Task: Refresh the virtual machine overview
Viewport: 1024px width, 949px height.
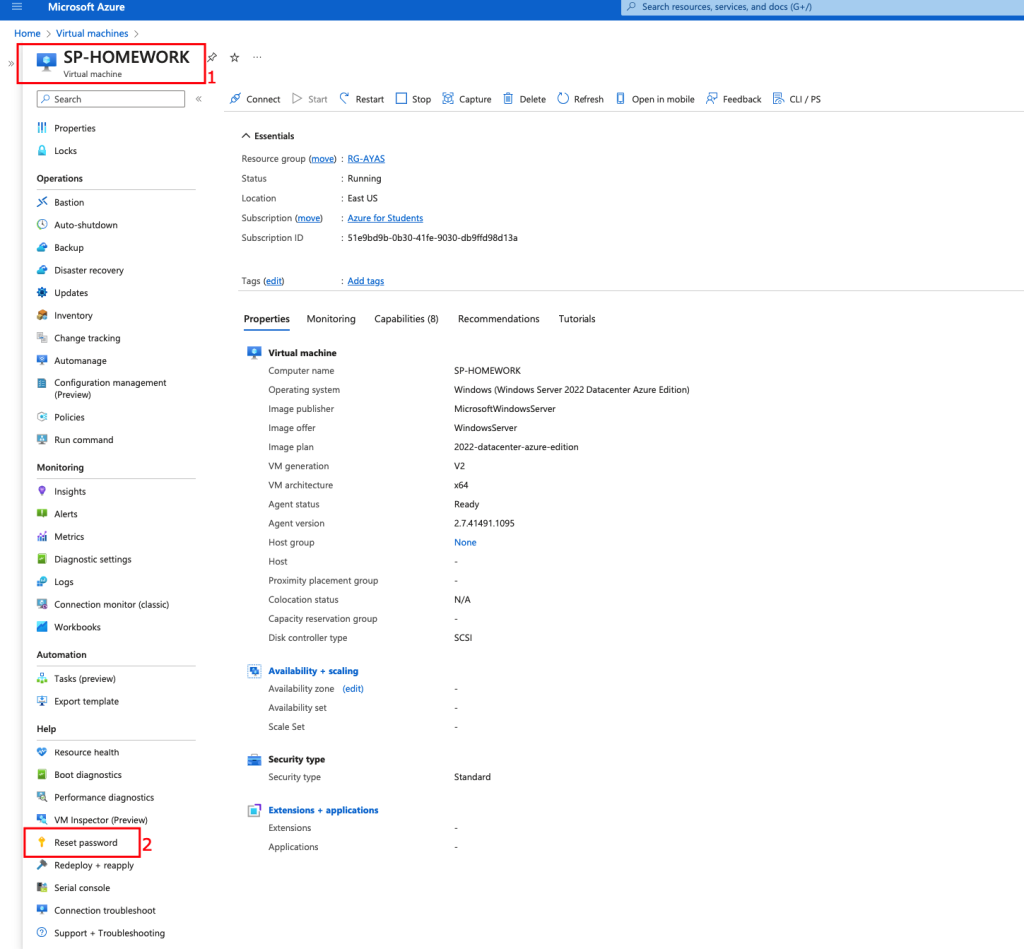Action: pos(580,99)
